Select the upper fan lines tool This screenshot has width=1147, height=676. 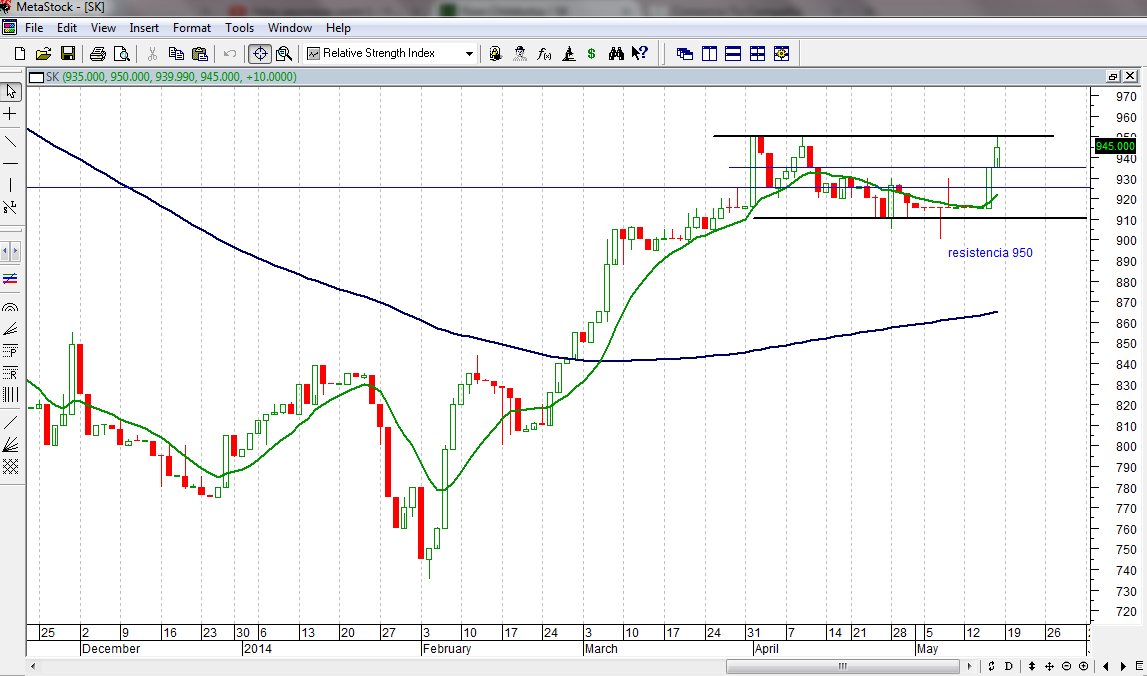click(x=10, y=329)
